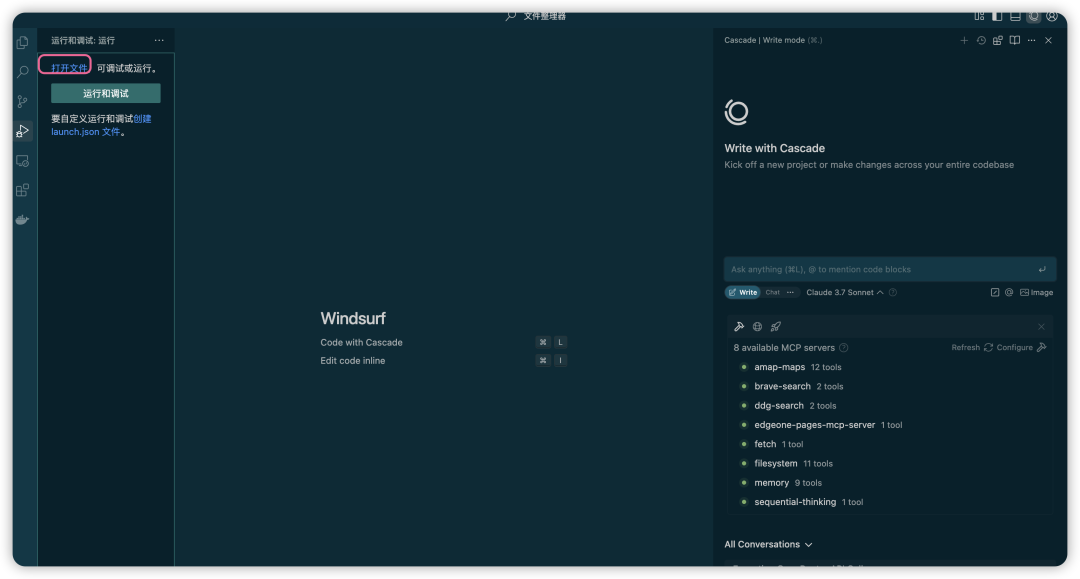Open the Extensions icon
This screenshot has width=1080, height=579.
click(x=22, y=190)
